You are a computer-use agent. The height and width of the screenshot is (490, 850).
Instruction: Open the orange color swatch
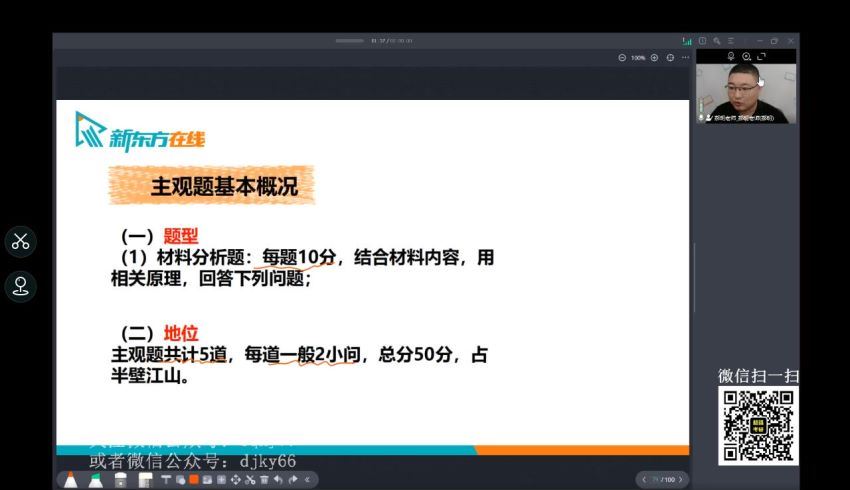tap(193, 480)
